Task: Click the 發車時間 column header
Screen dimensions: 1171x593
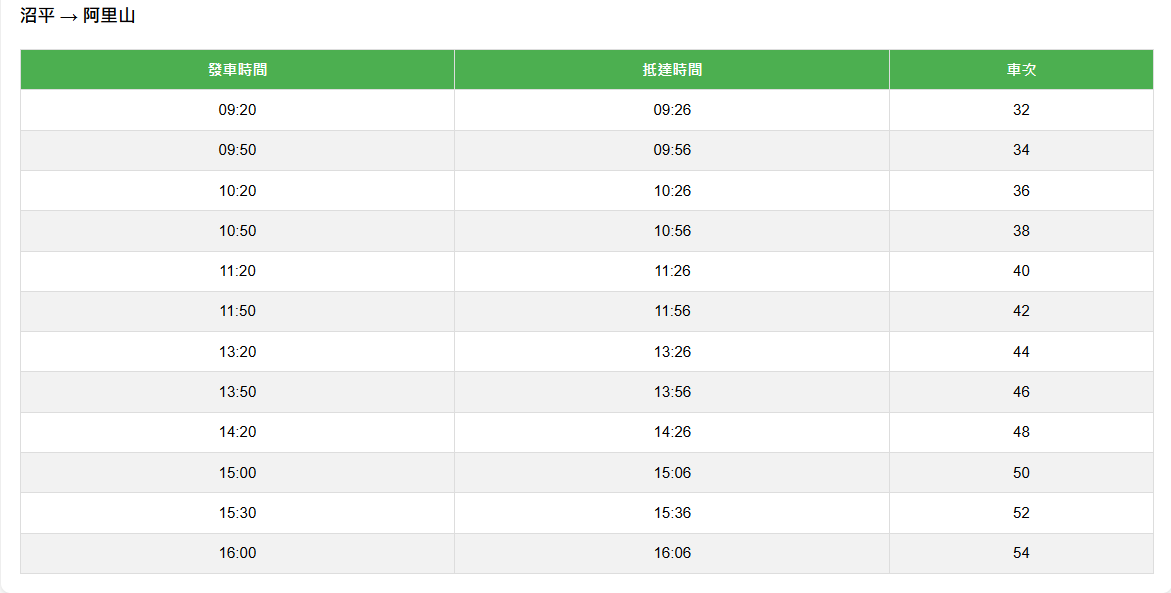Action: [x=237, y=70]
